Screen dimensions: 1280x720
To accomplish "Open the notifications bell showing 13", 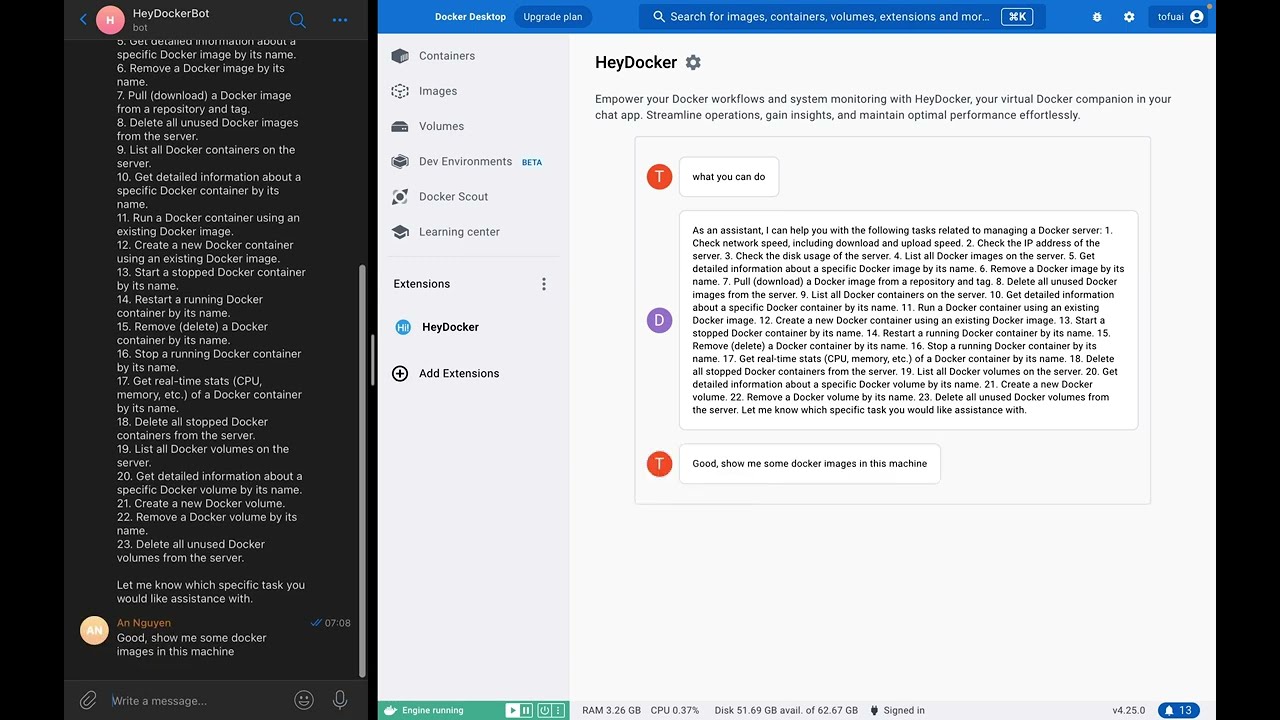I will coord(1178,710).
